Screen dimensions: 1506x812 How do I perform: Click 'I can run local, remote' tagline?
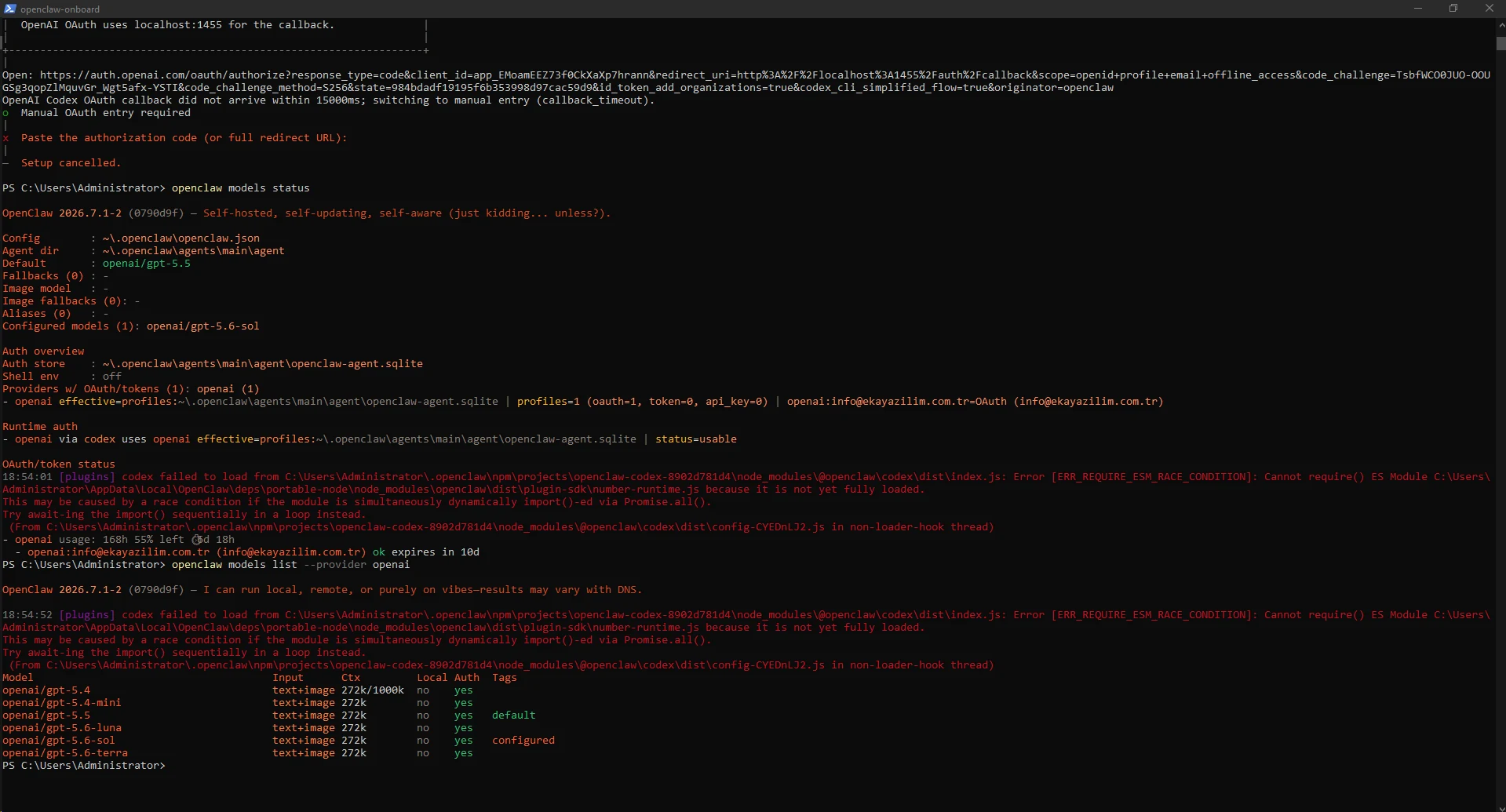[x=422, y=590]
